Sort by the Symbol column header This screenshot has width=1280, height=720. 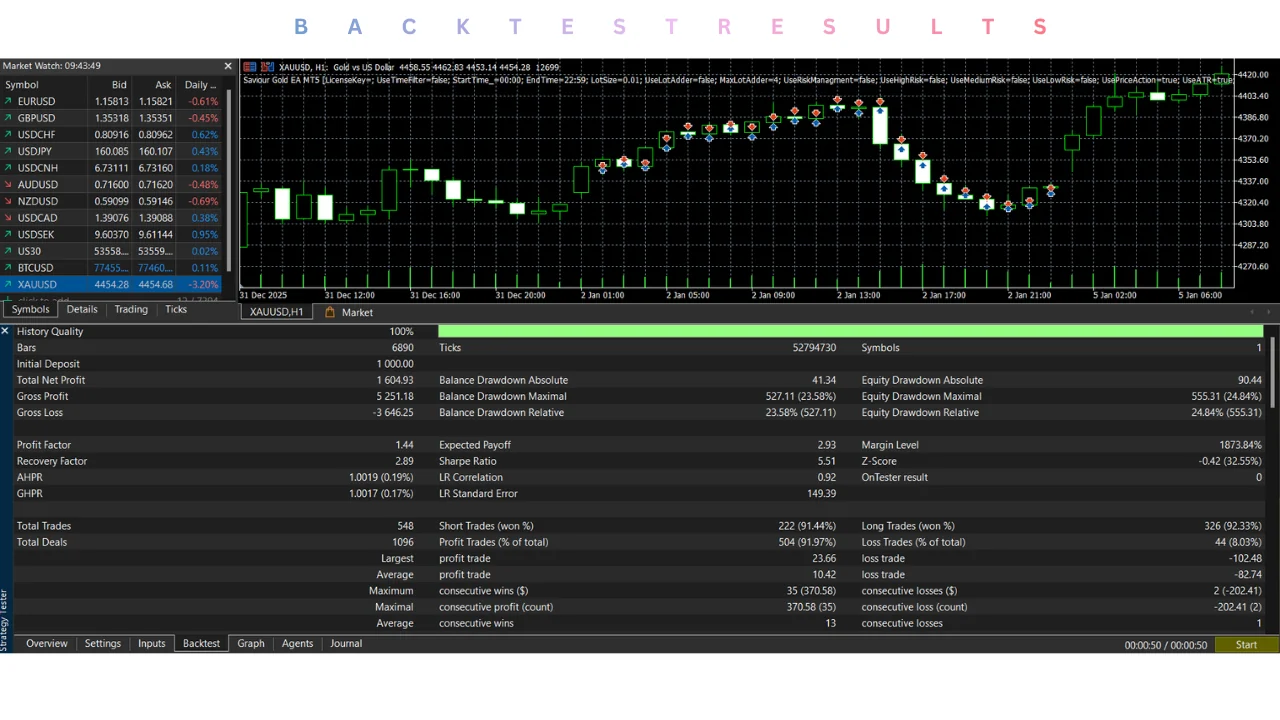point(44,85)
